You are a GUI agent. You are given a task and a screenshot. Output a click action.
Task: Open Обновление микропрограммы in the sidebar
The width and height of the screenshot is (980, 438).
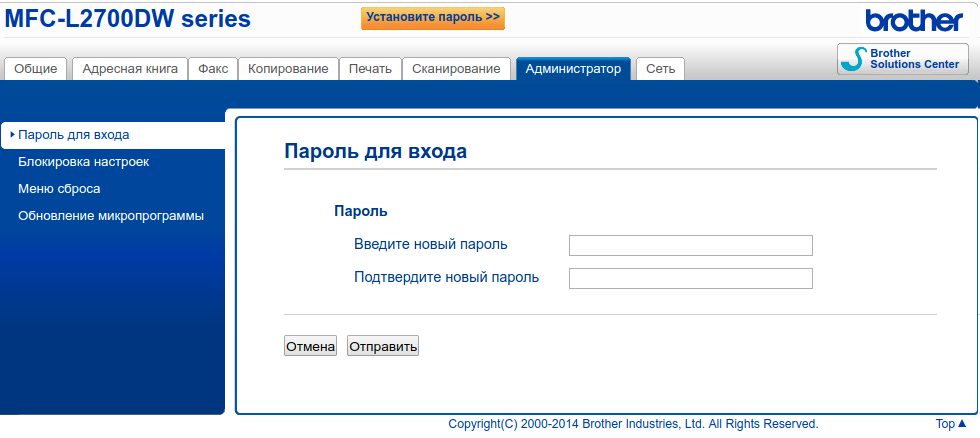point(111,215)
